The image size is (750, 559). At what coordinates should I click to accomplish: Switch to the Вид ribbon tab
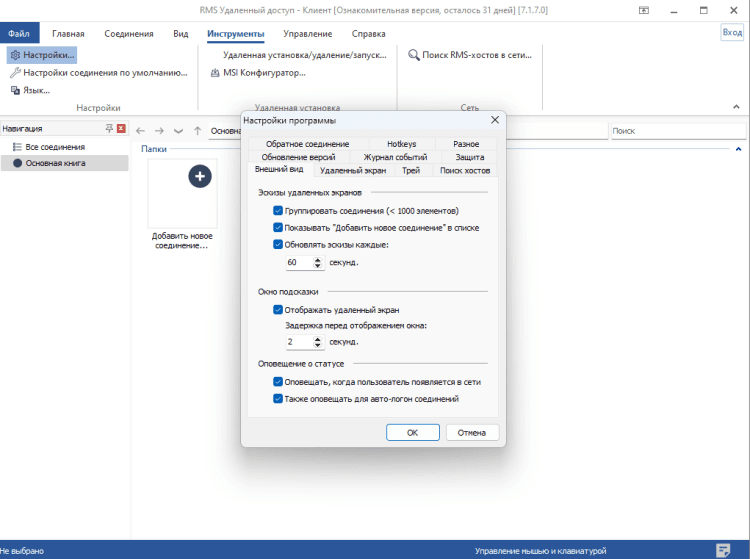(181, 33)
